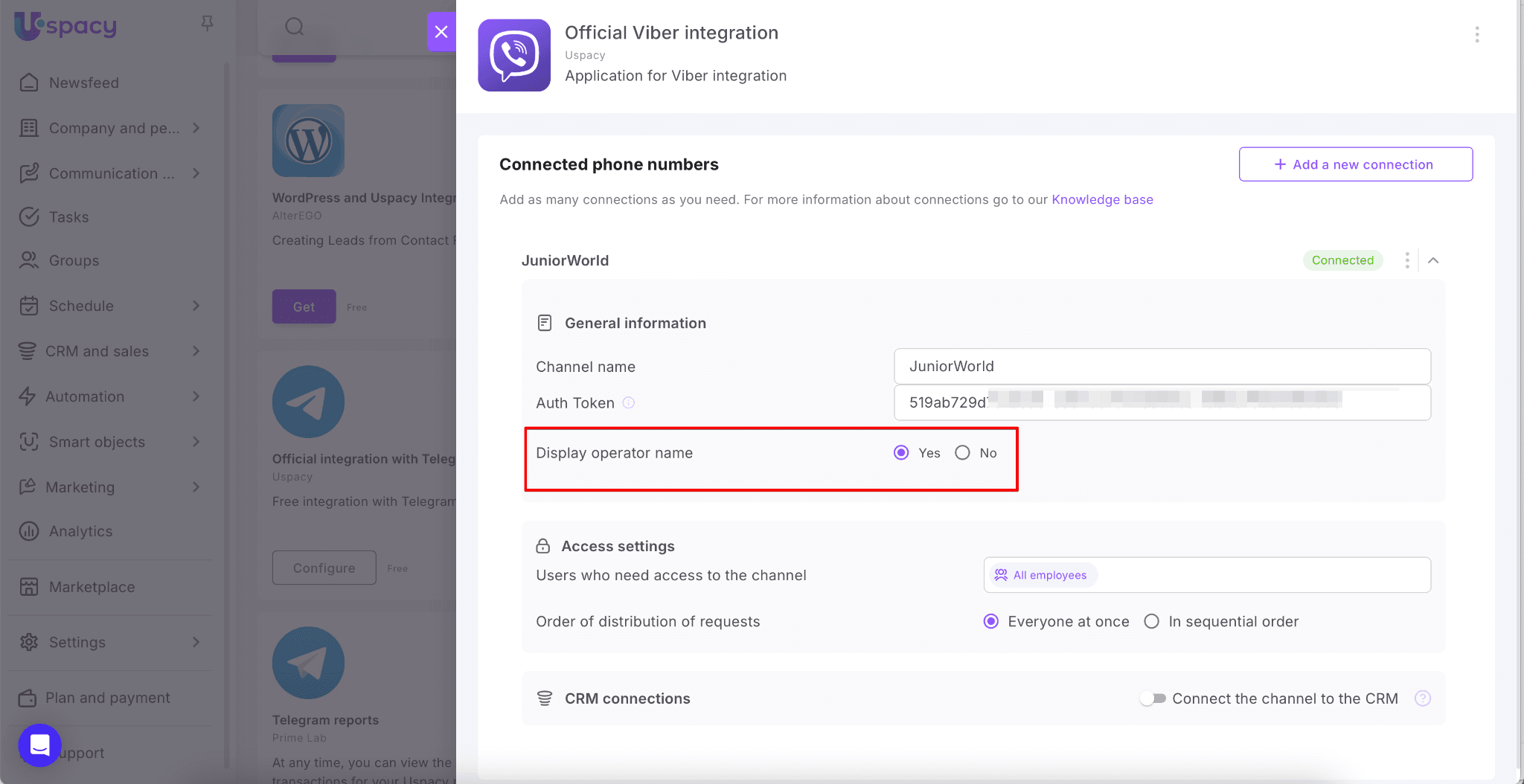Screen dimensions: 1524x784
Task: Toggle Connect the channel to the CRM
Action: pos(1153,698)
